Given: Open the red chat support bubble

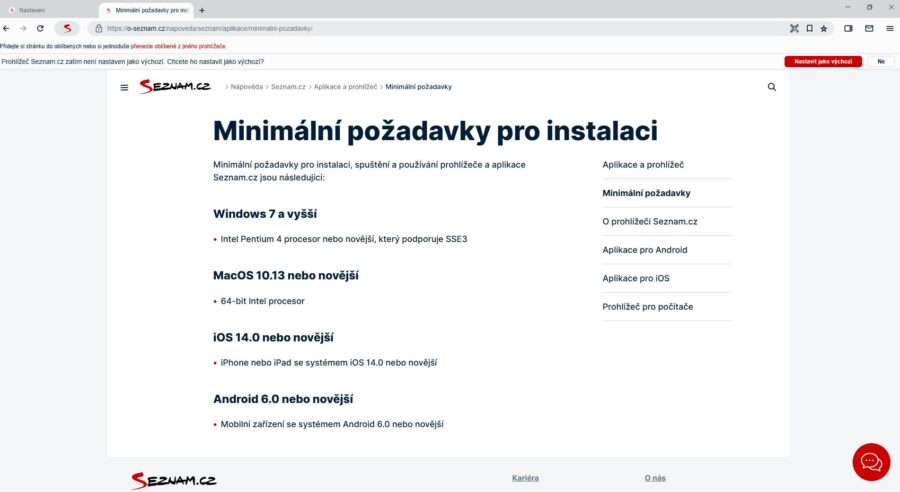Looking at the screenshot, I should click(x=871, y=462).
